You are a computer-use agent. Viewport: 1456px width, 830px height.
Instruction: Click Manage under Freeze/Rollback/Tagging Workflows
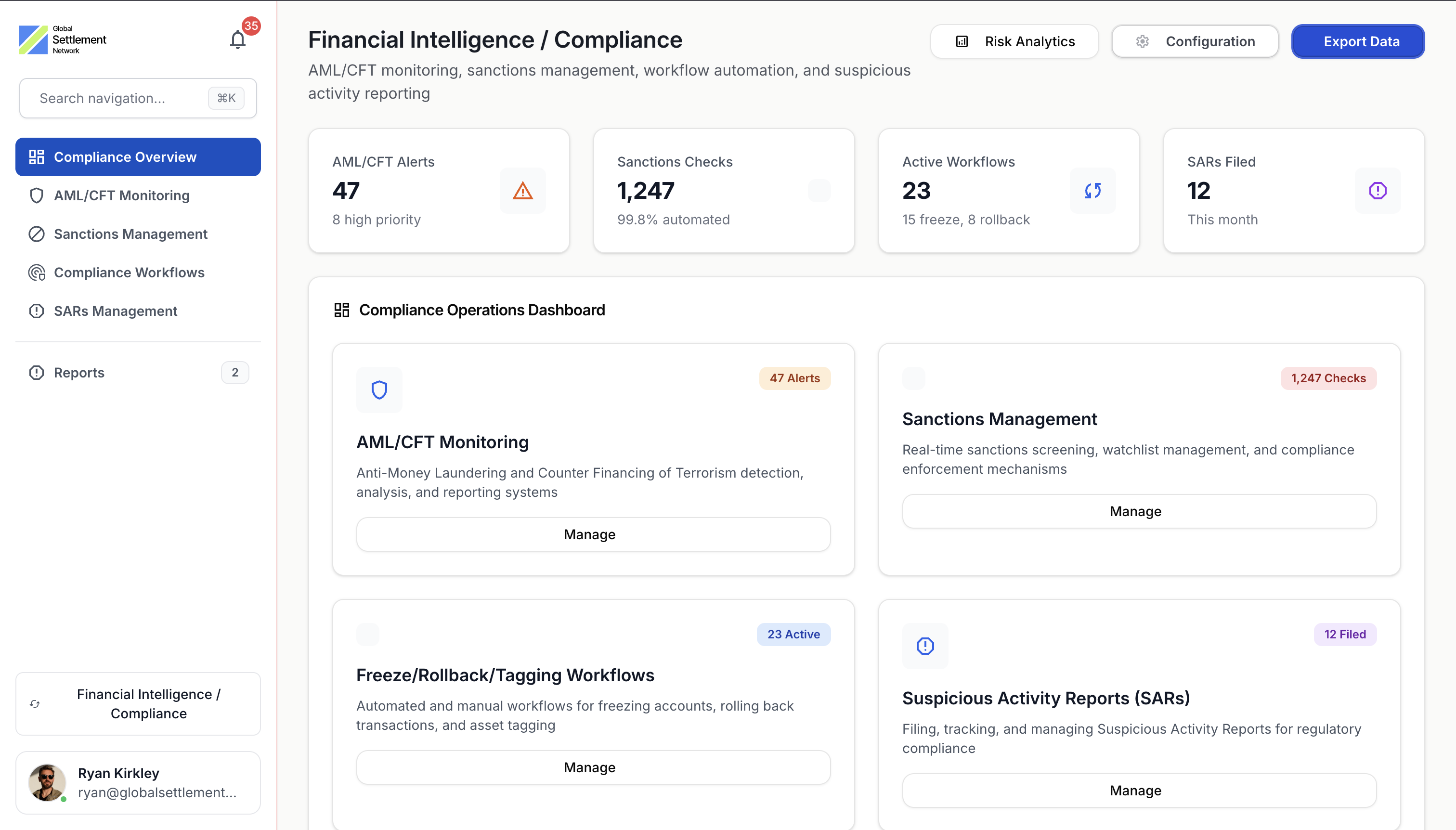pyautogui.click(x=588, y=767)
